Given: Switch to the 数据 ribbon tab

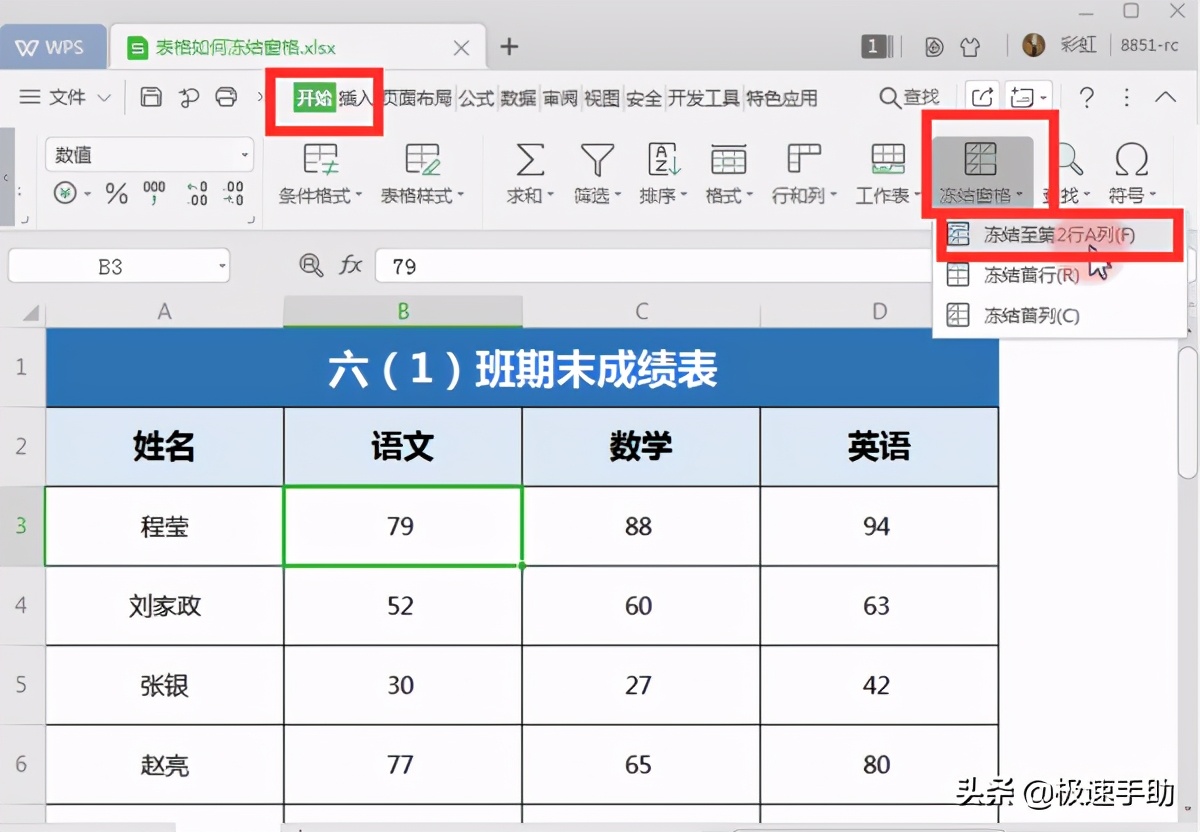Looking at the screenshot, I should (x=519, y=98).
